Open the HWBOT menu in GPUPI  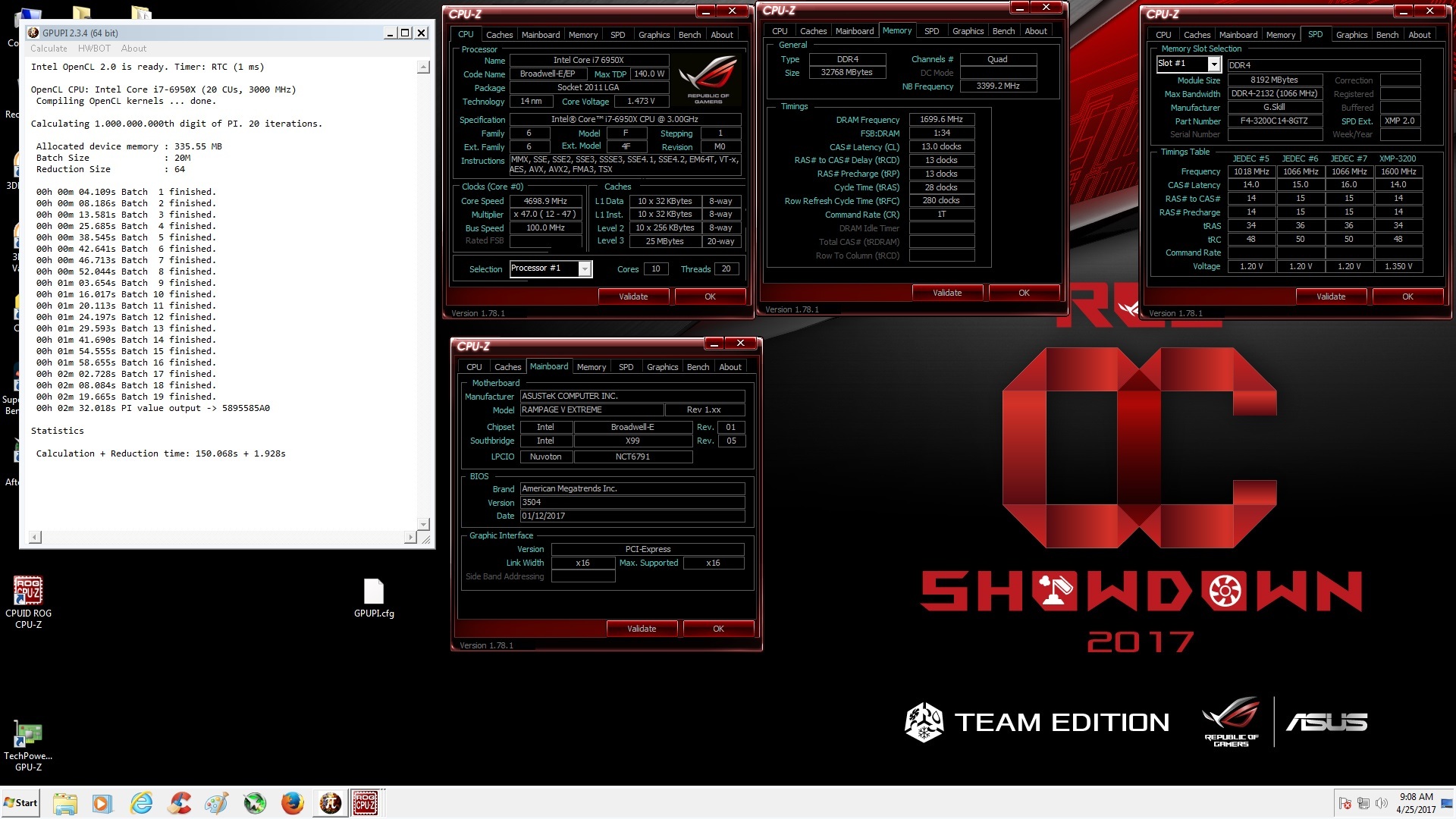(x=94, y=49)
